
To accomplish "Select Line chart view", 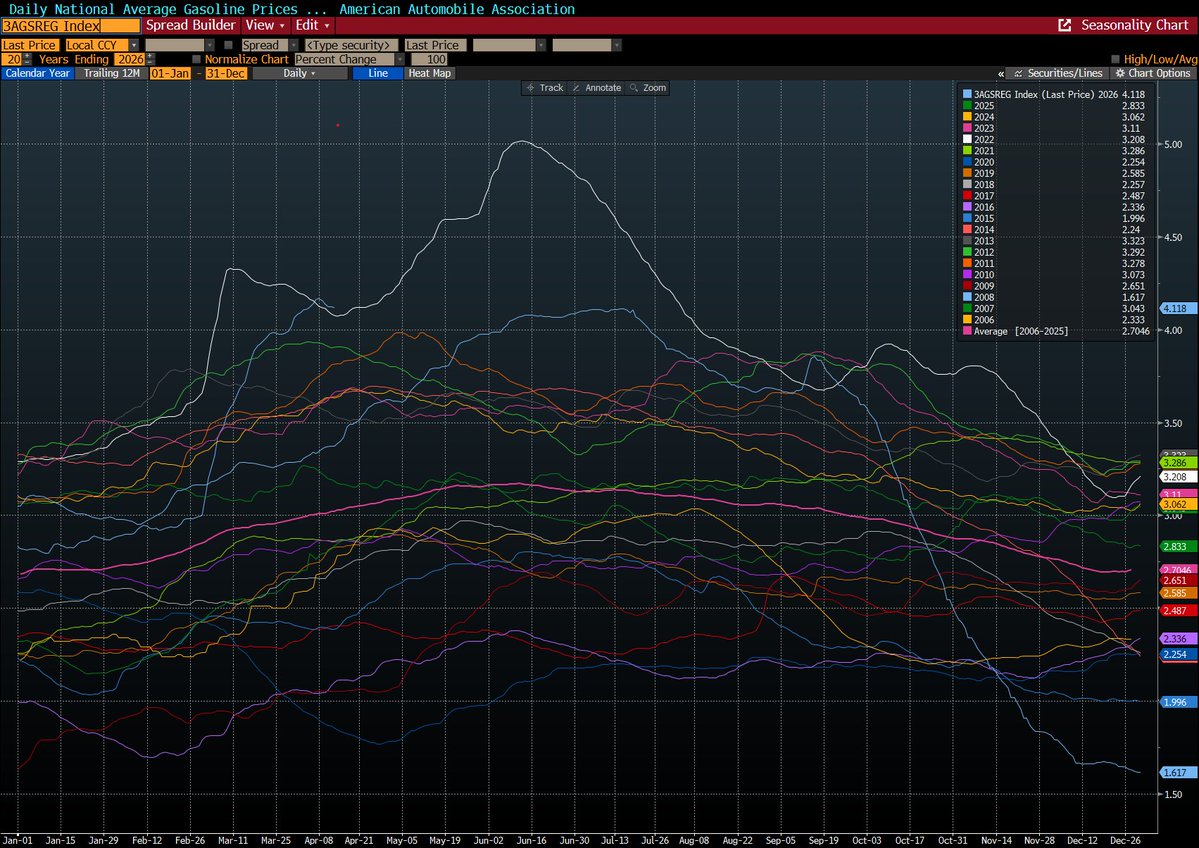I will click(x=378, y=73).
